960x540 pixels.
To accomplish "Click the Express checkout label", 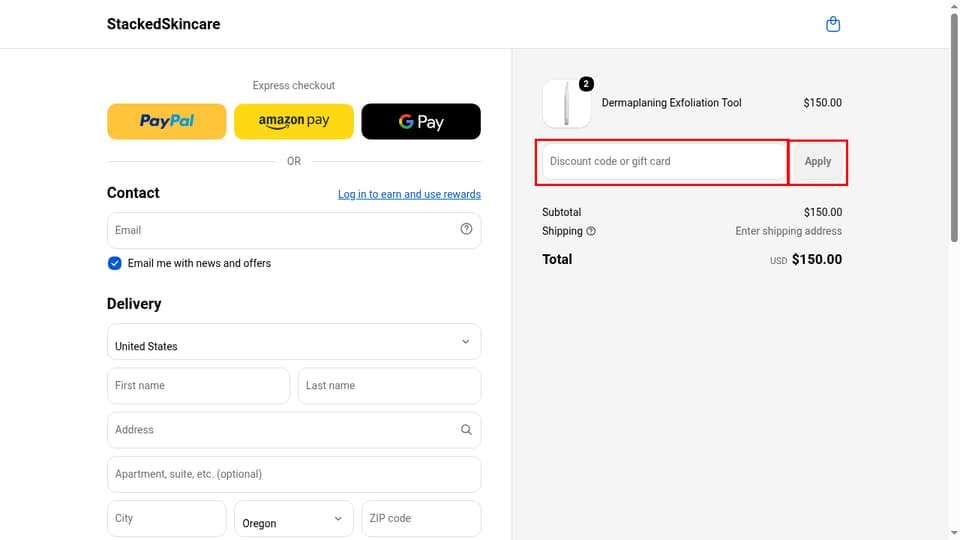I will coord(294,85).
